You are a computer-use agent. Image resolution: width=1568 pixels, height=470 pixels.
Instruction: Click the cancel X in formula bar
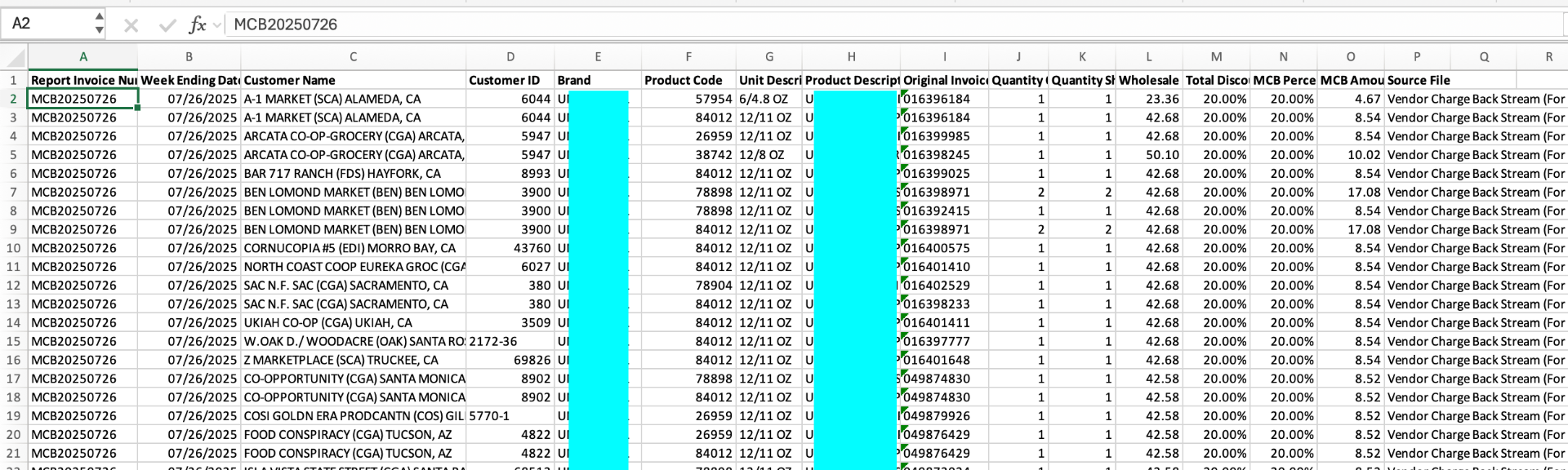pyautogui.click(x=131, y=25)
